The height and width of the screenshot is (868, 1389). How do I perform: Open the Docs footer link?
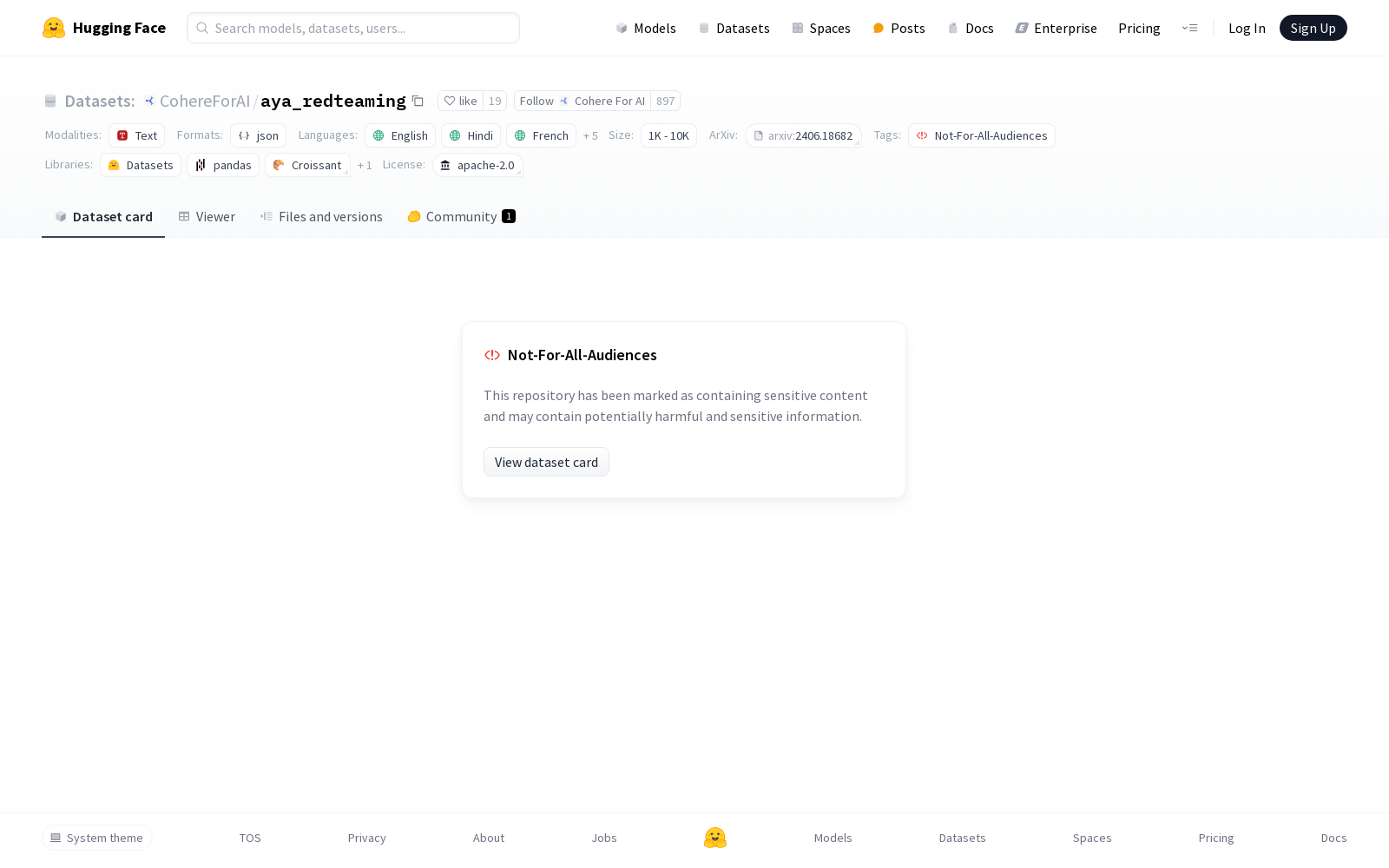point(1333,838)
